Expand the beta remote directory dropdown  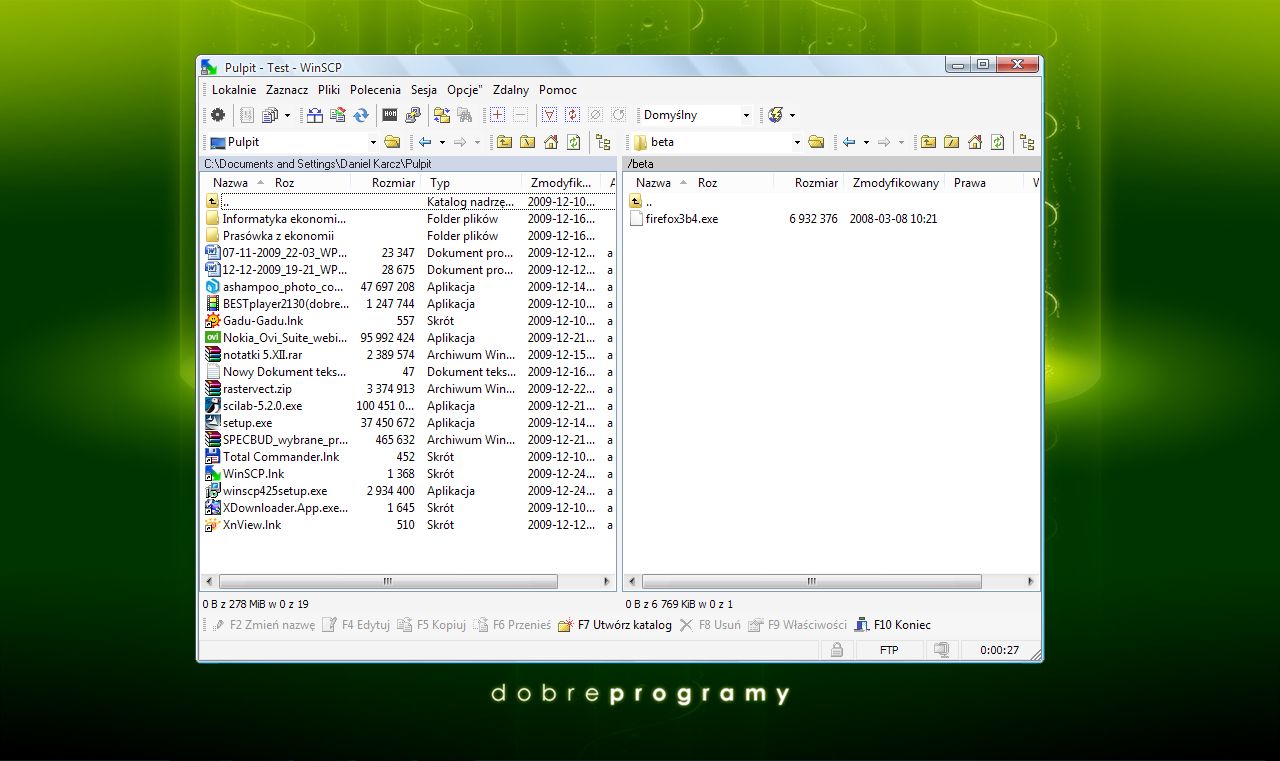(797, 142)
